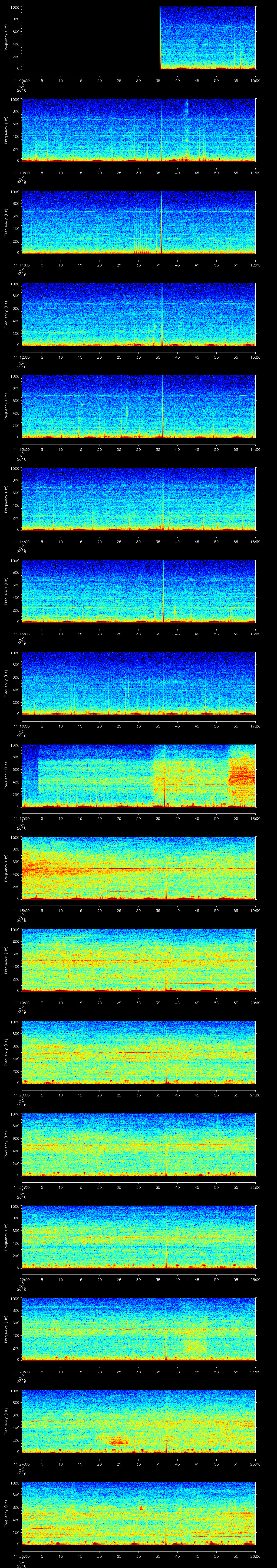Click the 11:14:00 time axis label
Image resolution: width=277 pixels, height=1568 pixels.
pos(21,541)
